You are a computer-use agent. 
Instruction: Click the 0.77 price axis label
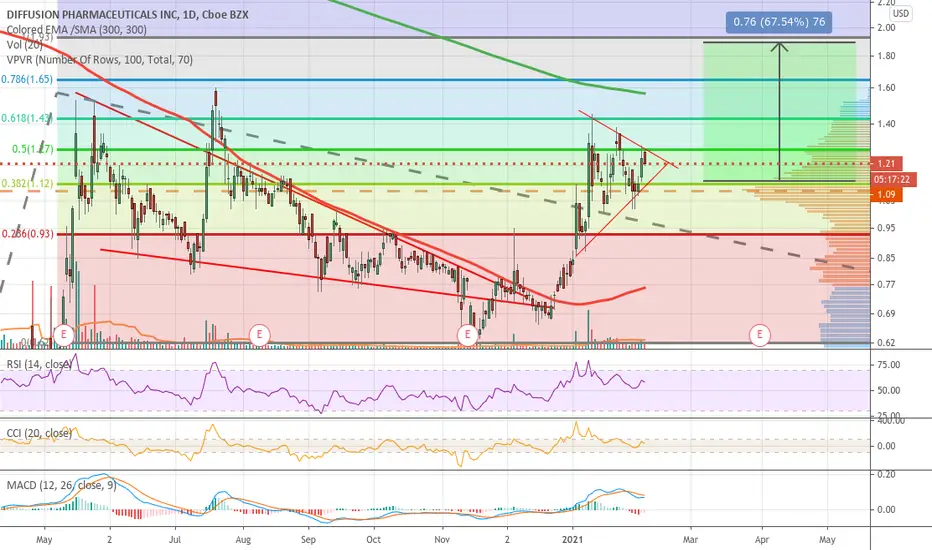[x=886, y=285]
